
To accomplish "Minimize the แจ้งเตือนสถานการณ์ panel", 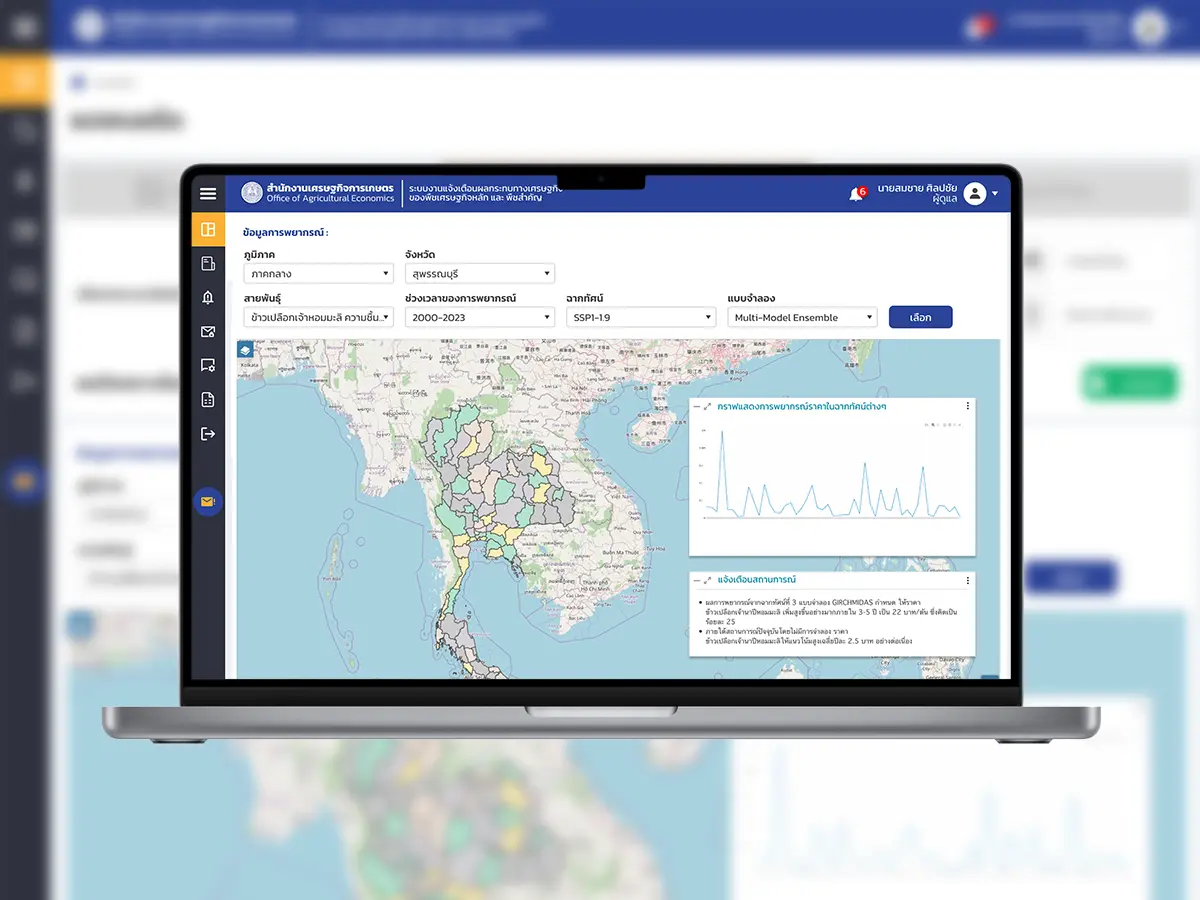I will click(x=697, y=580).
